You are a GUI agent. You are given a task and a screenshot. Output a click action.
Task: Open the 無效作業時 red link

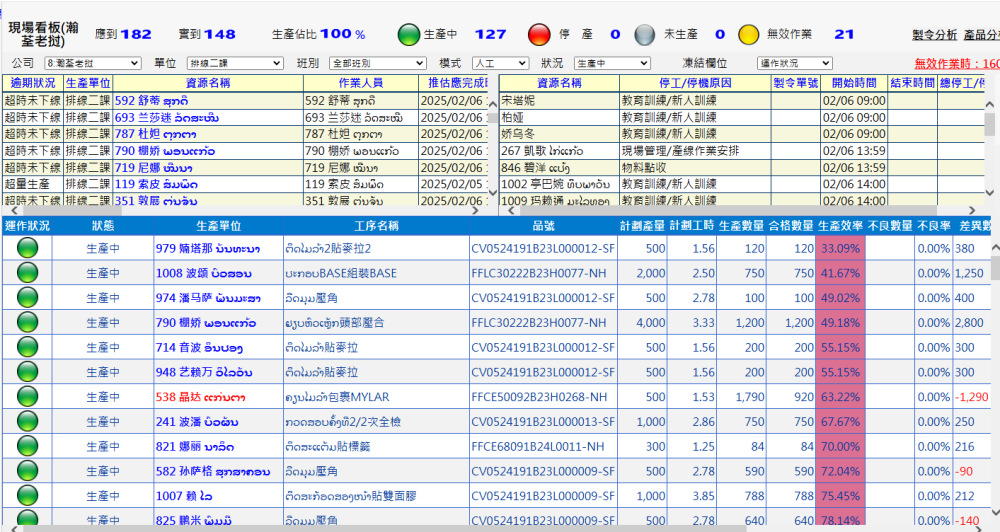[x=957, y=64]
